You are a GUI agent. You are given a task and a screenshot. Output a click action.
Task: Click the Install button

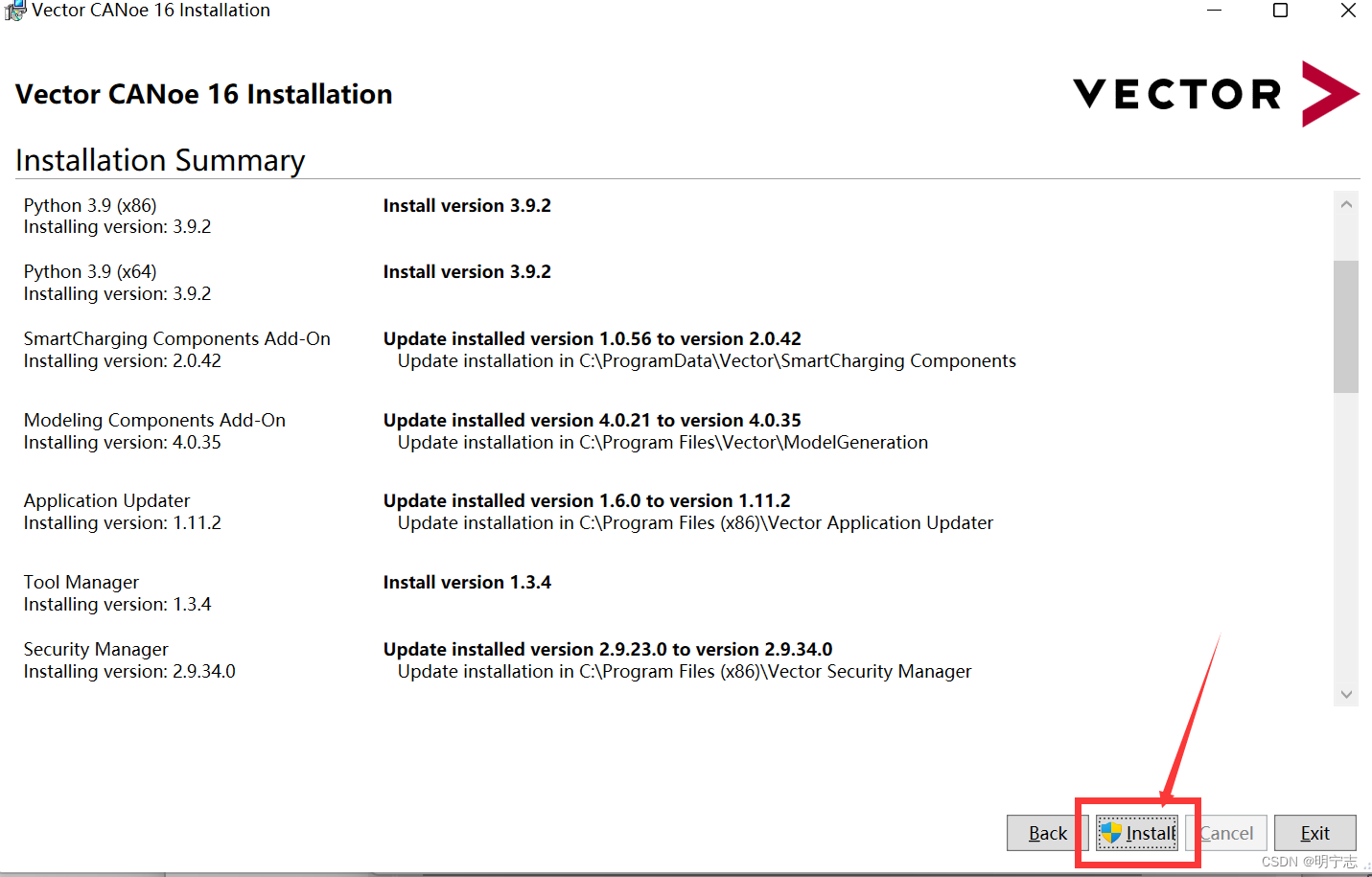(x=1136, y=833)
